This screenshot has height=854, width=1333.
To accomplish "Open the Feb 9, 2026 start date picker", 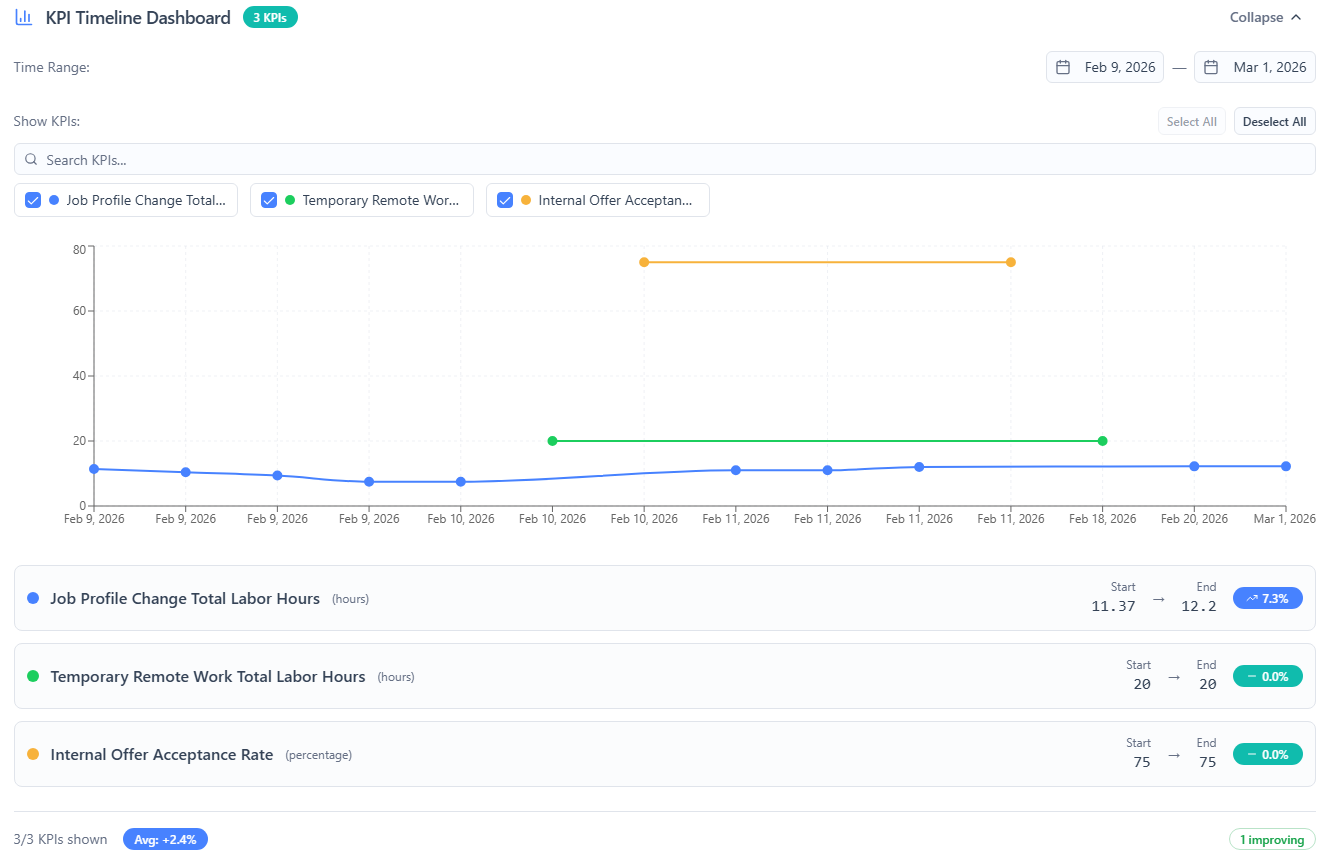I will click(1104, 66).
